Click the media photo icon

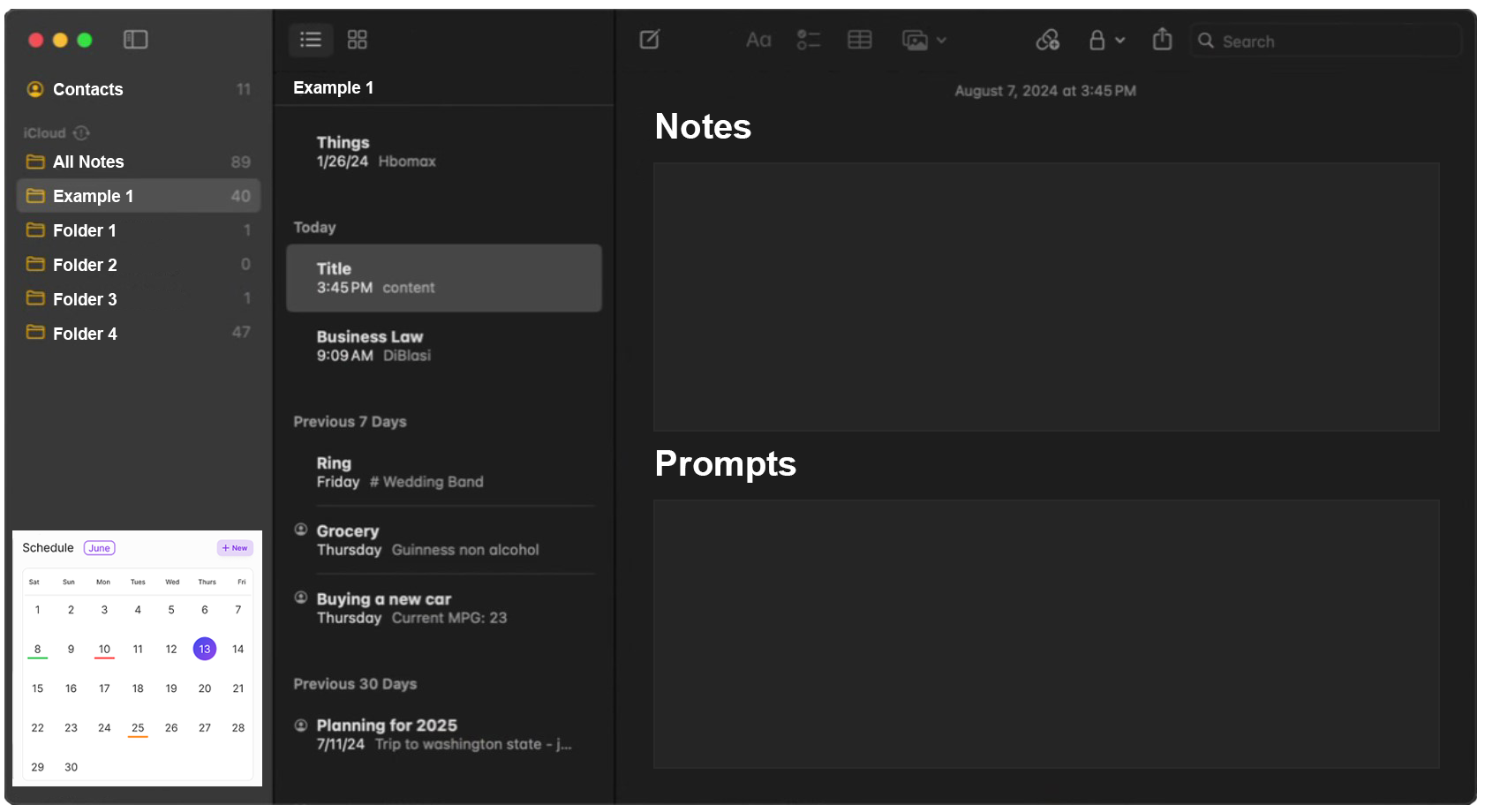[x=915, y=40]
